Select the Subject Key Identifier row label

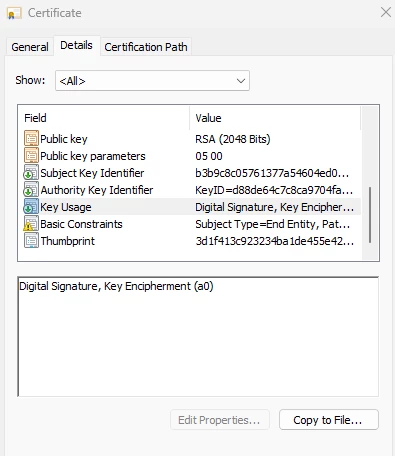[x=92, y=173]
